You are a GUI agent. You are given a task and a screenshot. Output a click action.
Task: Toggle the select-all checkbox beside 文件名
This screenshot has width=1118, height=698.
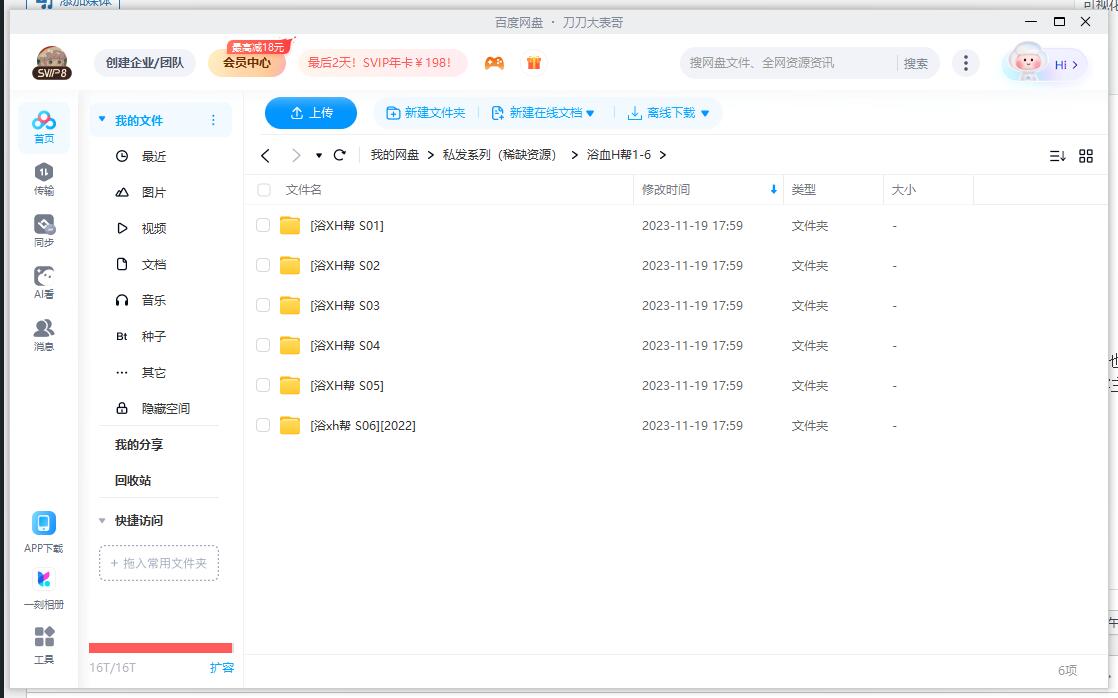[x=264, y=190]
